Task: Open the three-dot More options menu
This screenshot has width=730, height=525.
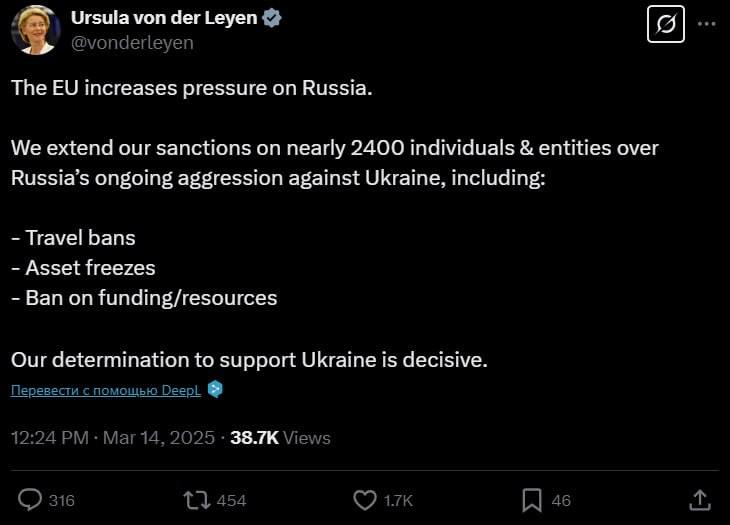Action: 706,23
